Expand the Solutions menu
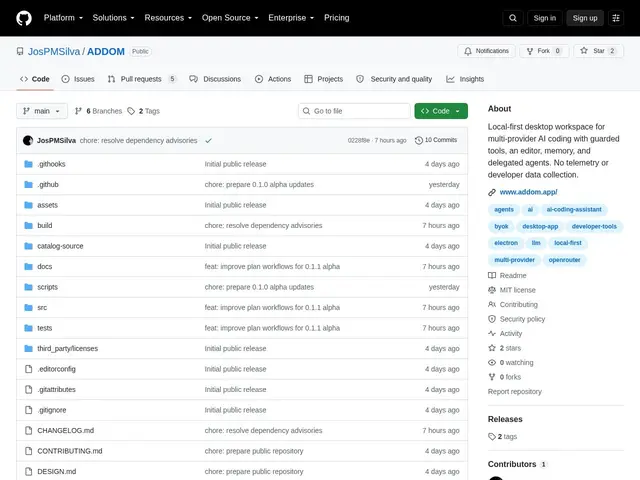 tap(113, 18)
